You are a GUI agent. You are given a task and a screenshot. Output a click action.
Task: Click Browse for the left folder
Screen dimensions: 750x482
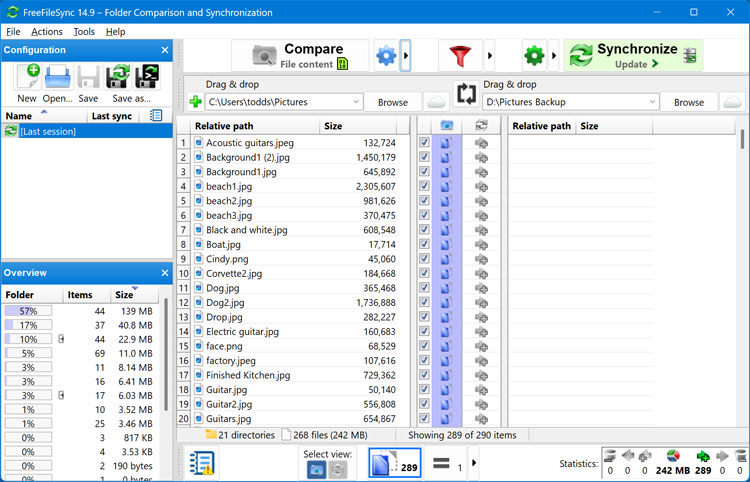click(x=393, y=102)
